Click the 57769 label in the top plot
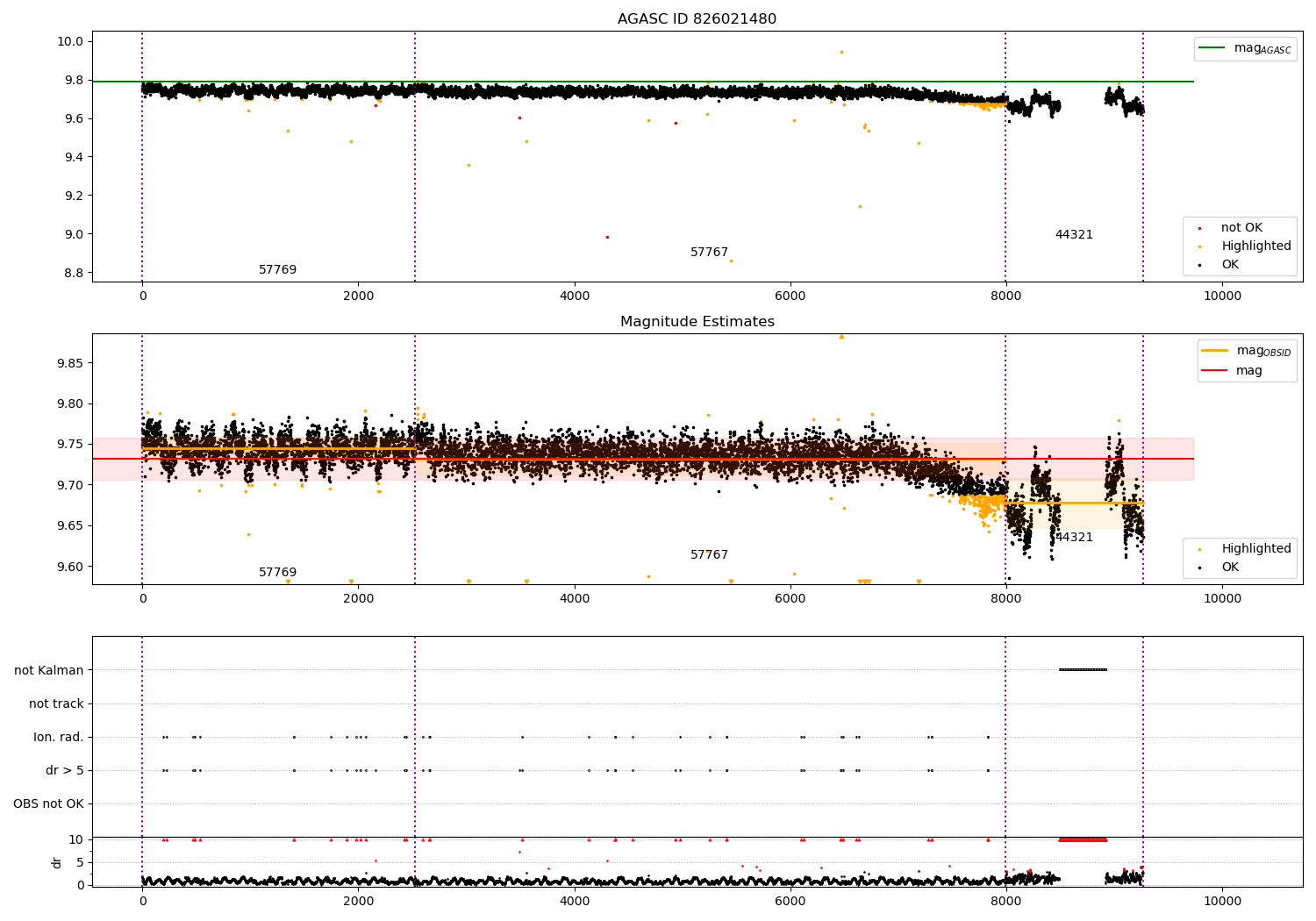The width and height of the screenshot is (1316, 921). click(x=277, y=270)
